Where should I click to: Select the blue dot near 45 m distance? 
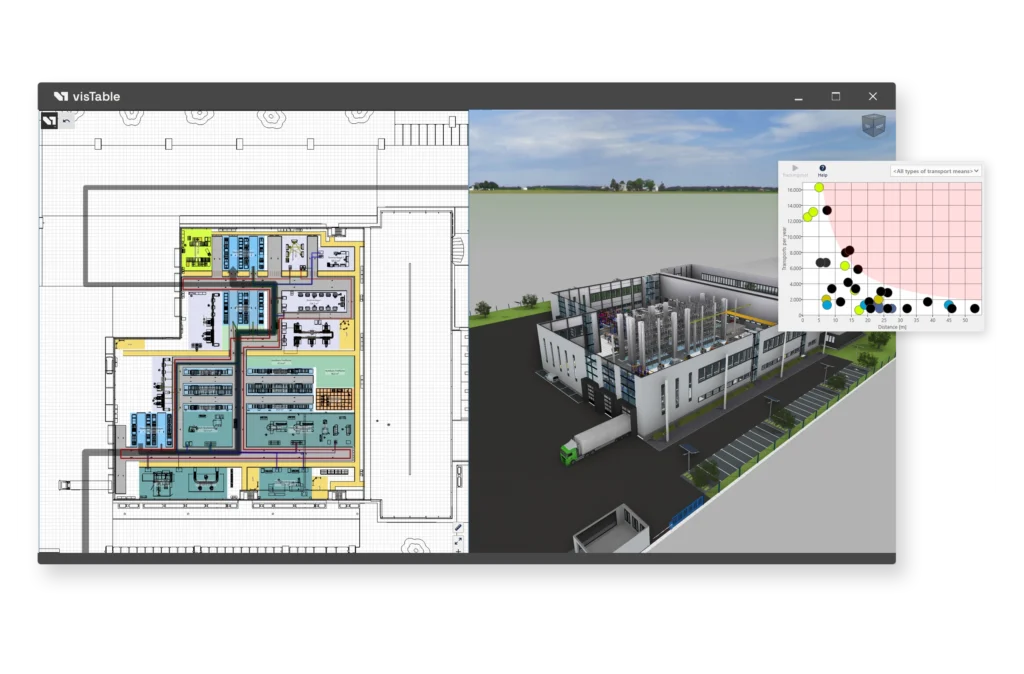948,304
